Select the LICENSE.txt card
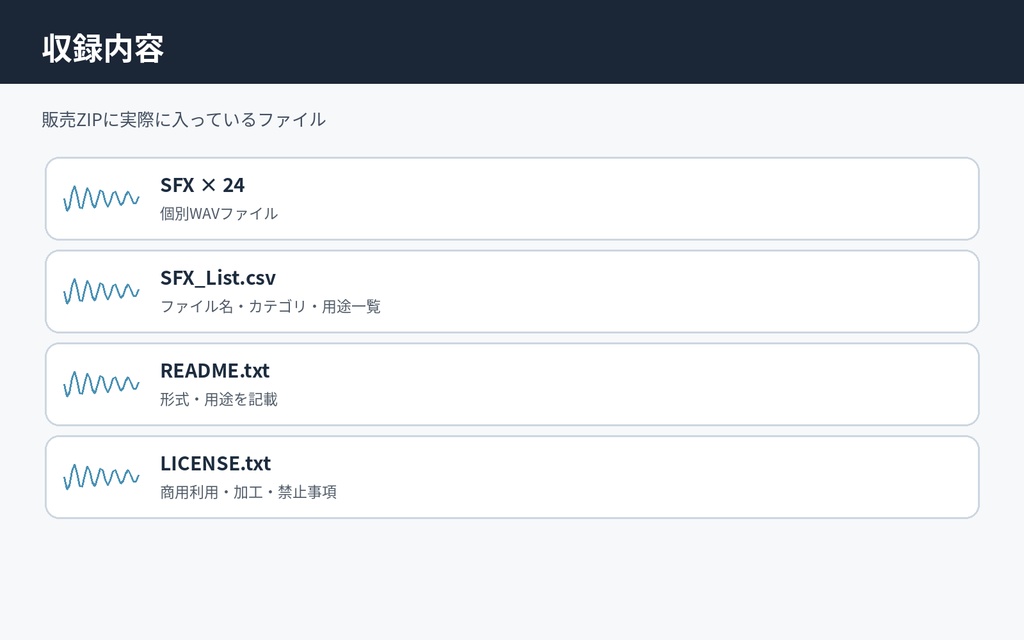Viewport: 1024px width, 640px height. tap(512, 477)
